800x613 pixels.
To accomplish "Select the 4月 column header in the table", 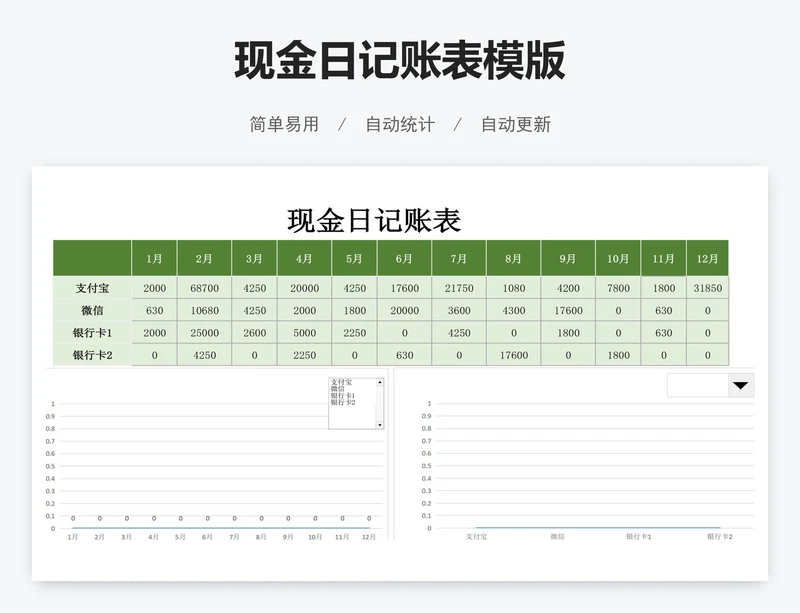I will click(x=304, y=259).
